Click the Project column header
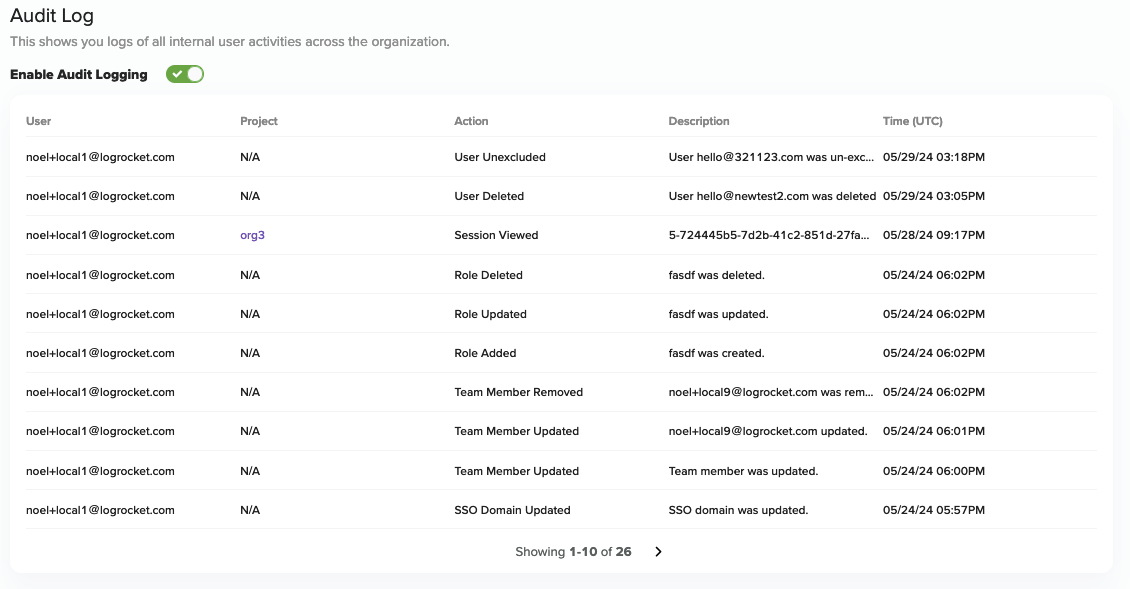Screen dimensions: 1130x589 (x=259, y=121)
